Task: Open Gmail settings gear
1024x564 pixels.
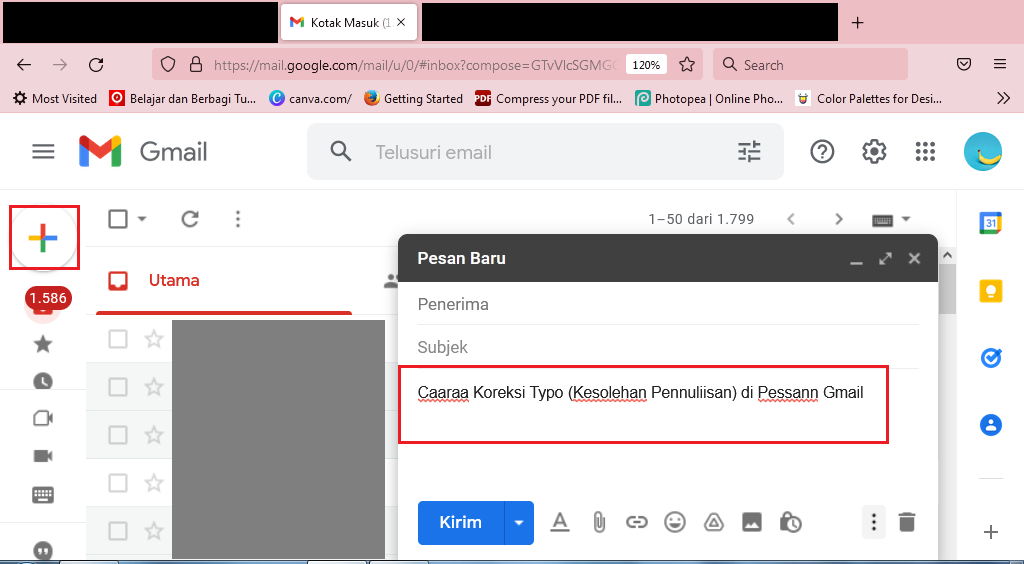Action: coord(874,152)
